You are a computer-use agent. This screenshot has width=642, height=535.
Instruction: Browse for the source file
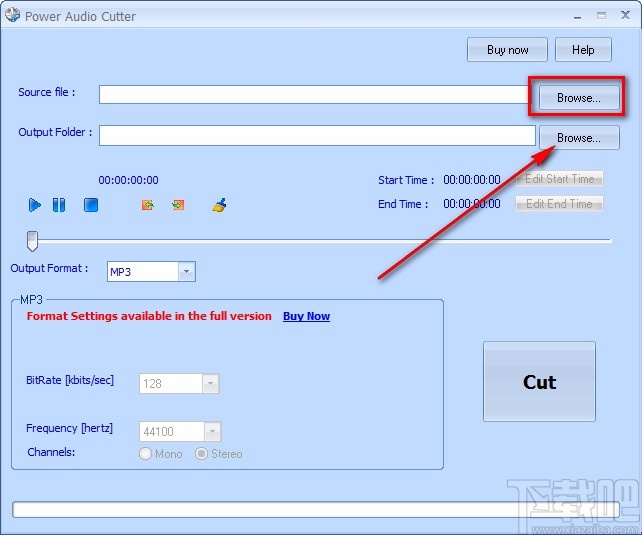click(579, 97)
